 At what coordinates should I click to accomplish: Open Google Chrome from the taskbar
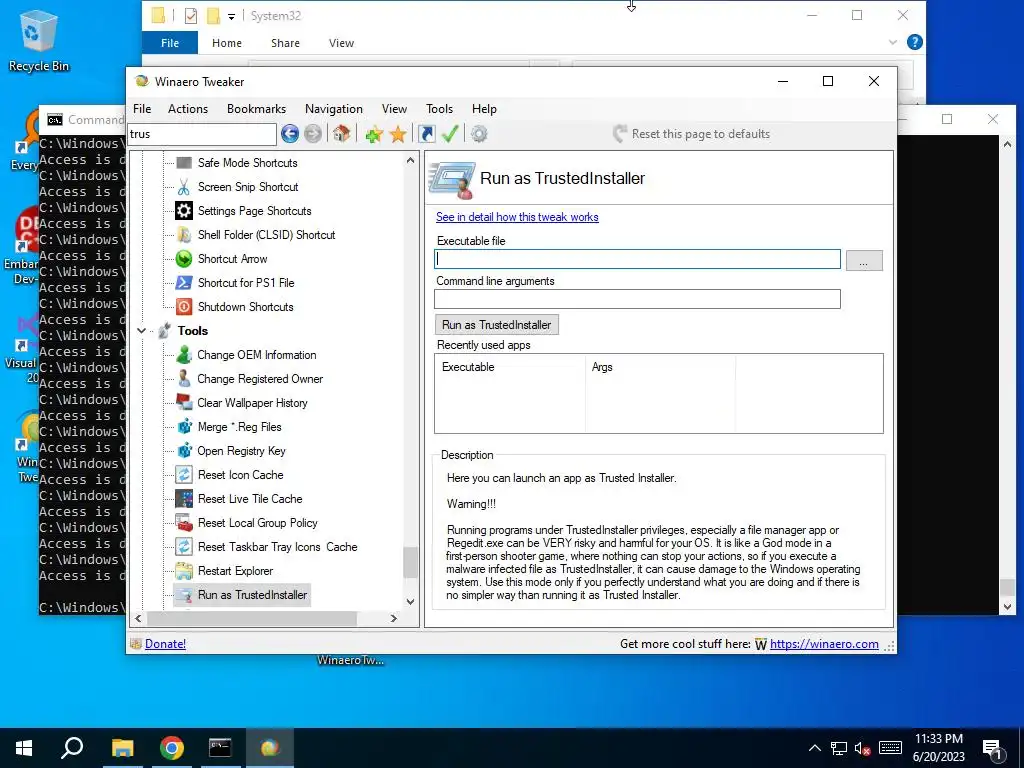[172, 748]
